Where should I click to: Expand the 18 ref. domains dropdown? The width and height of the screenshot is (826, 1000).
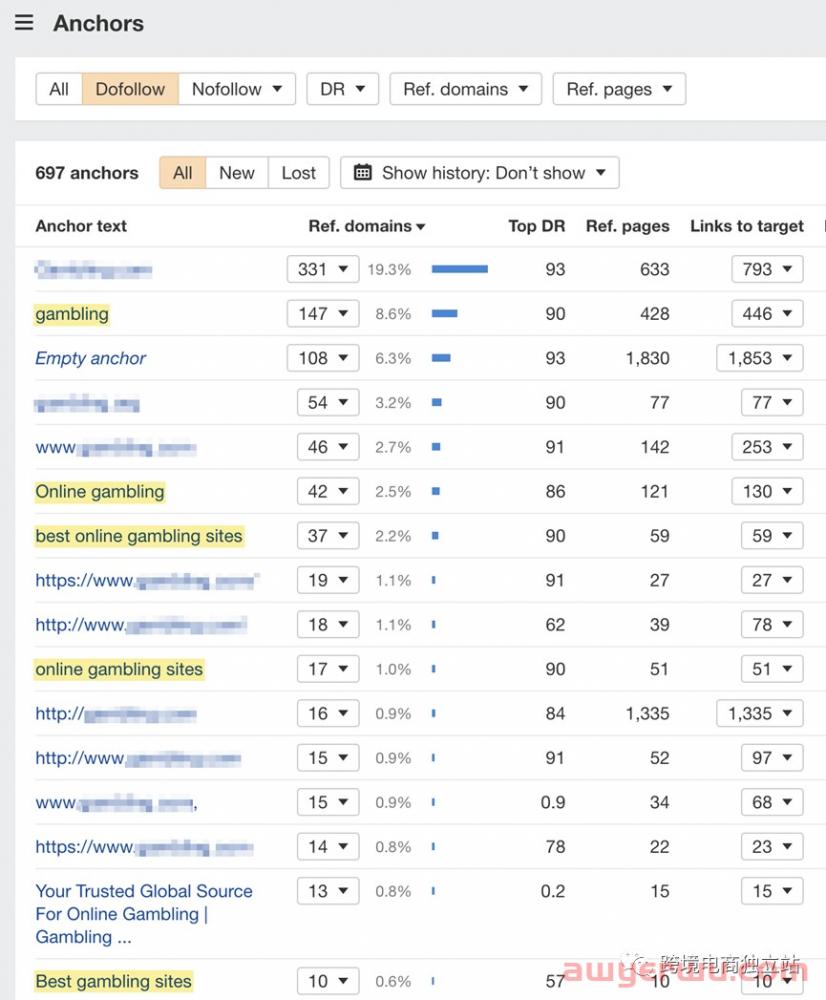pyautogui.click(x=328, y=625)
